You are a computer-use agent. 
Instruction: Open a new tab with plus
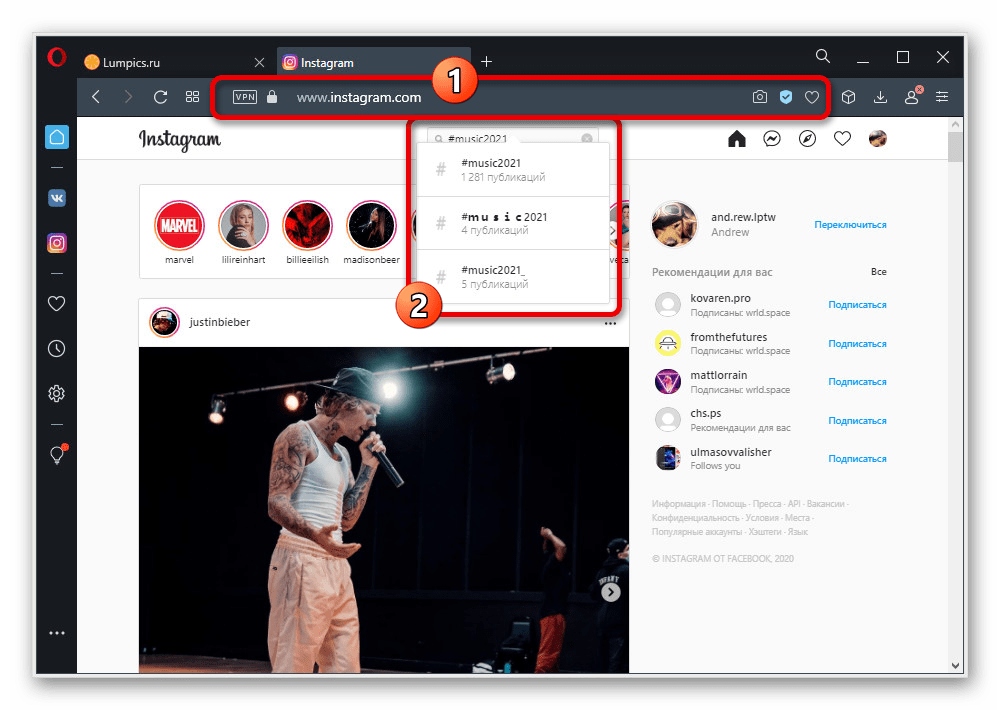coord(487,61)
